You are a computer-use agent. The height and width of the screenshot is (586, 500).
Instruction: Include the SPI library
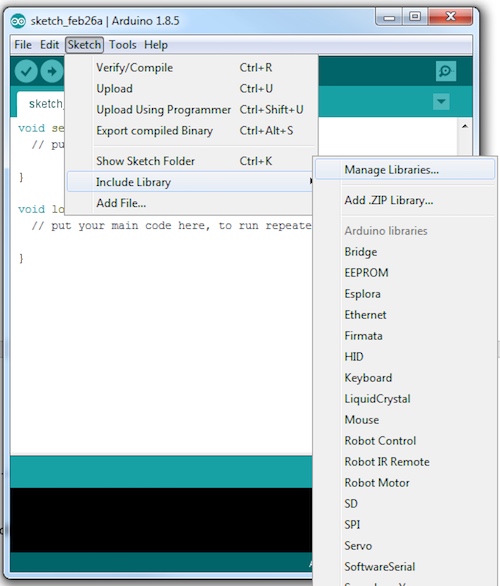(x=405, y=524)
